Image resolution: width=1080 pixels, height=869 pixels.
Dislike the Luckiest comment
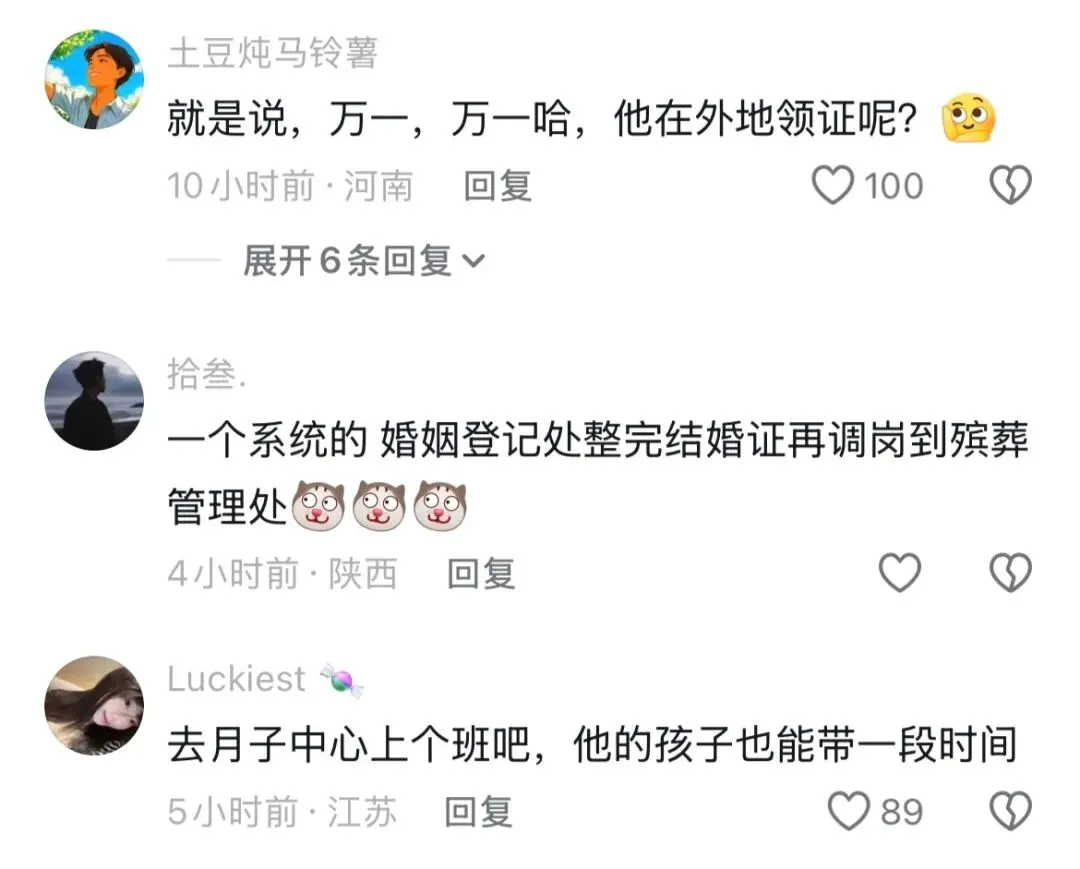1010,811
